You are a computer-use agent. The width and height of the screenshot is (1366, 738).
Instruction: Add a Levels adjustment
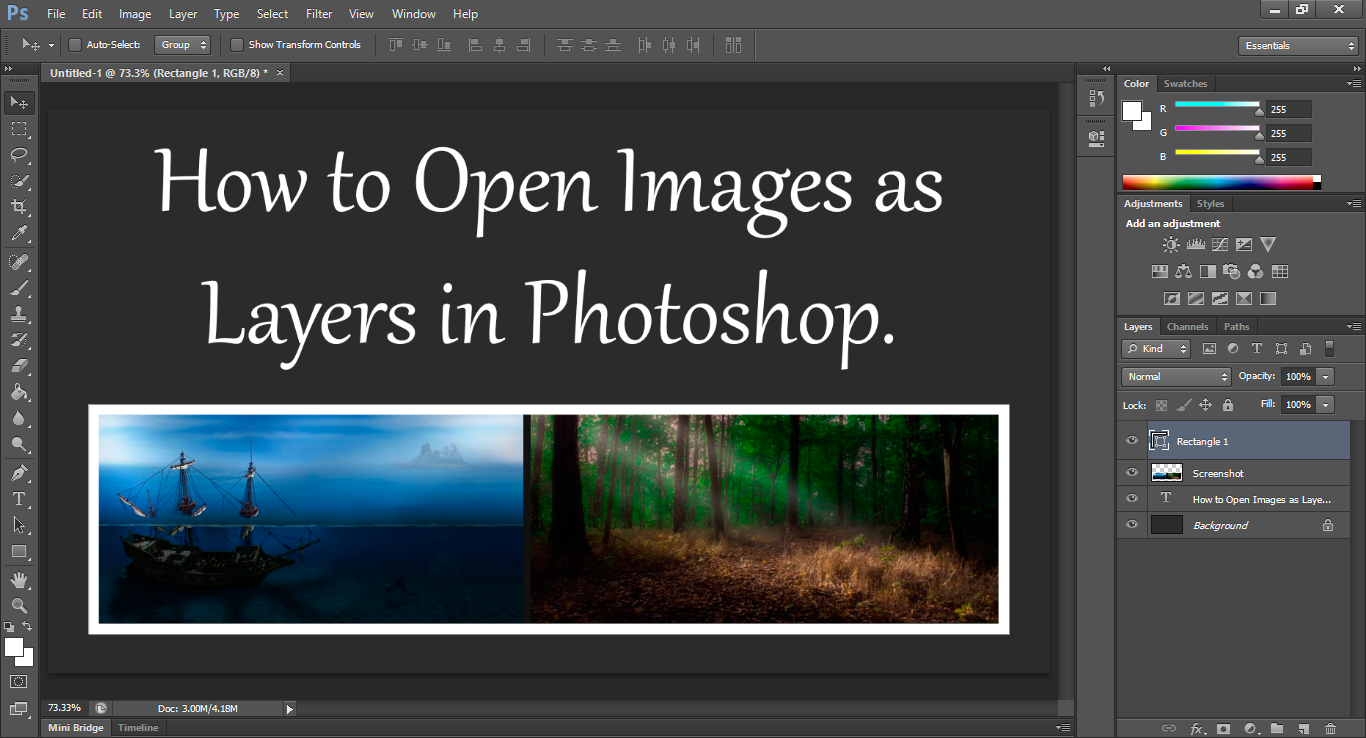1195,244
